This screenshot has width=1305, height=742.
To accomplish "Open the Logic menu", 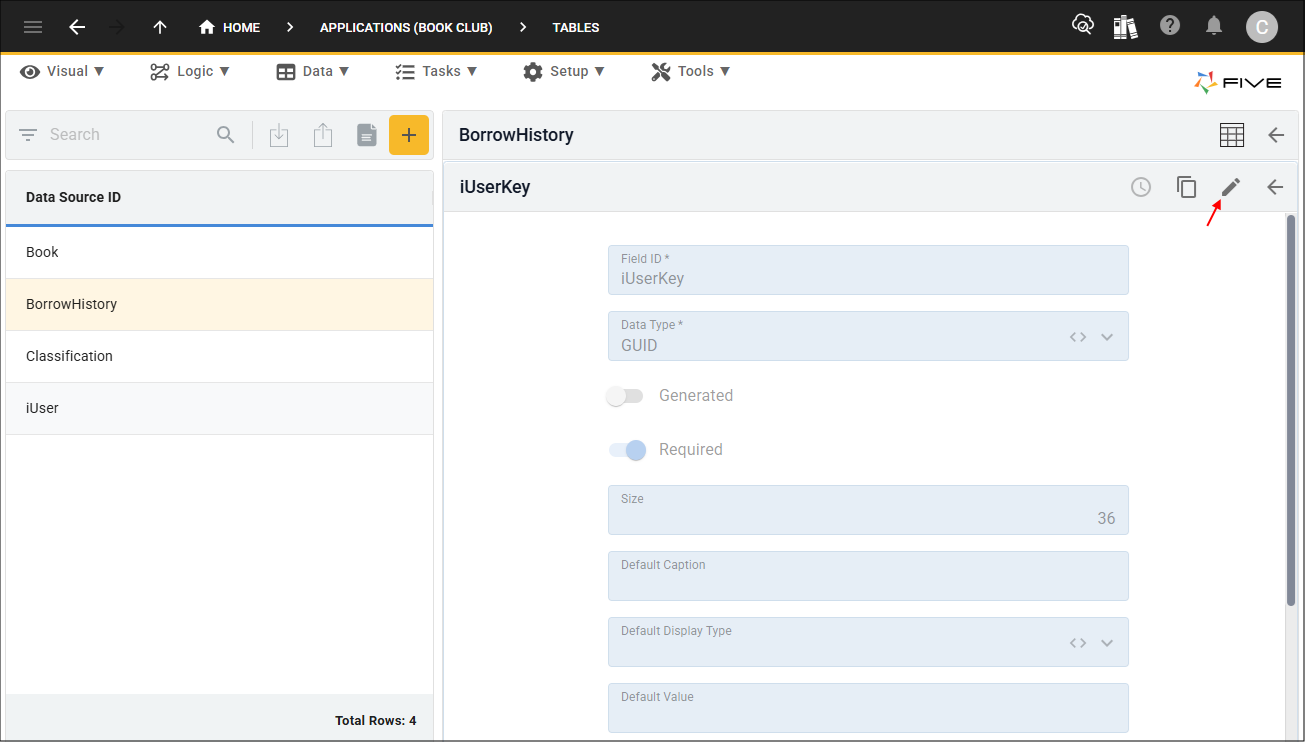I will tap(190, 71).
